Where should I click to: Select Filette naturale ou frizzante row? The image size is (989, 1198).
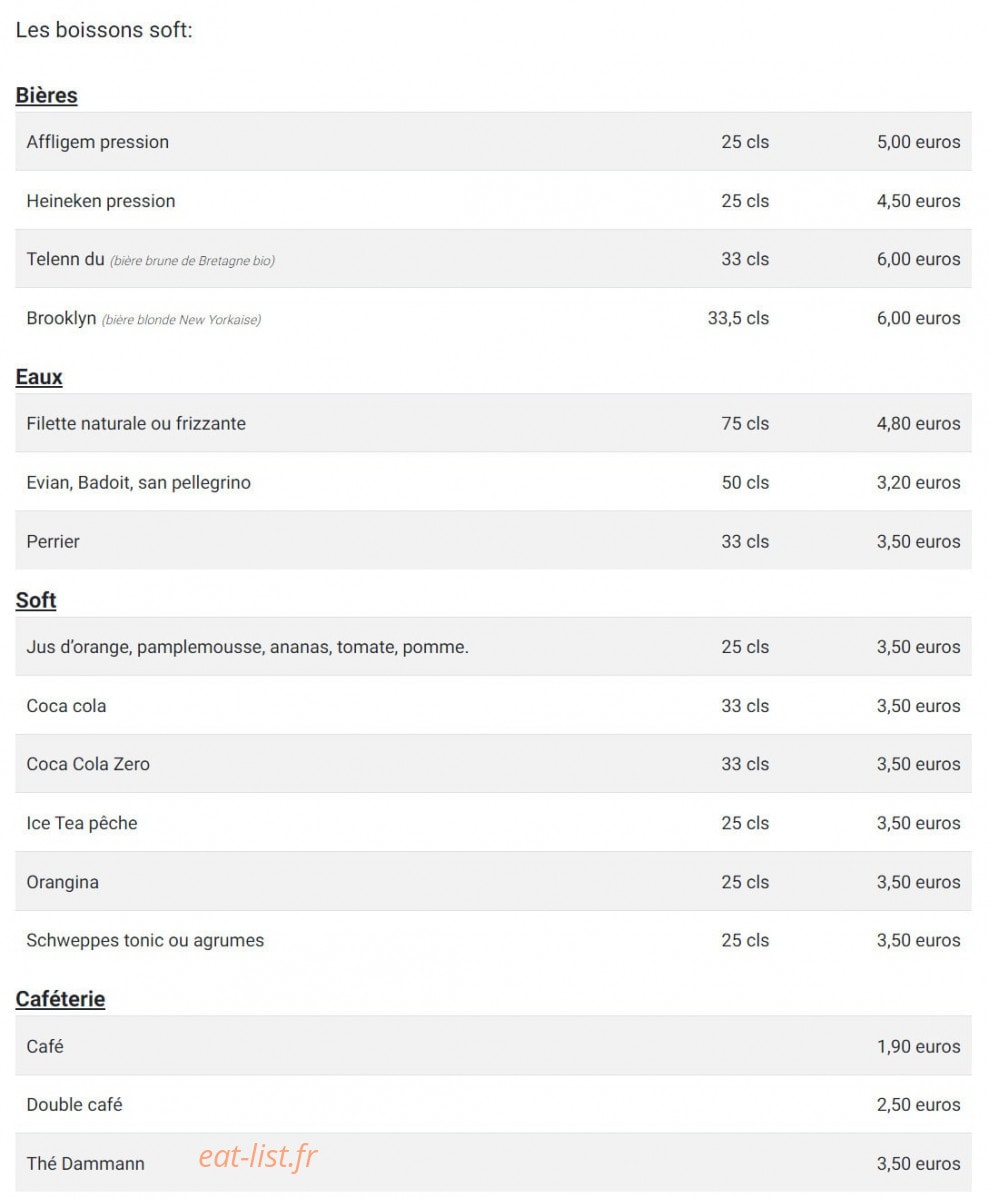click(493, 423)
